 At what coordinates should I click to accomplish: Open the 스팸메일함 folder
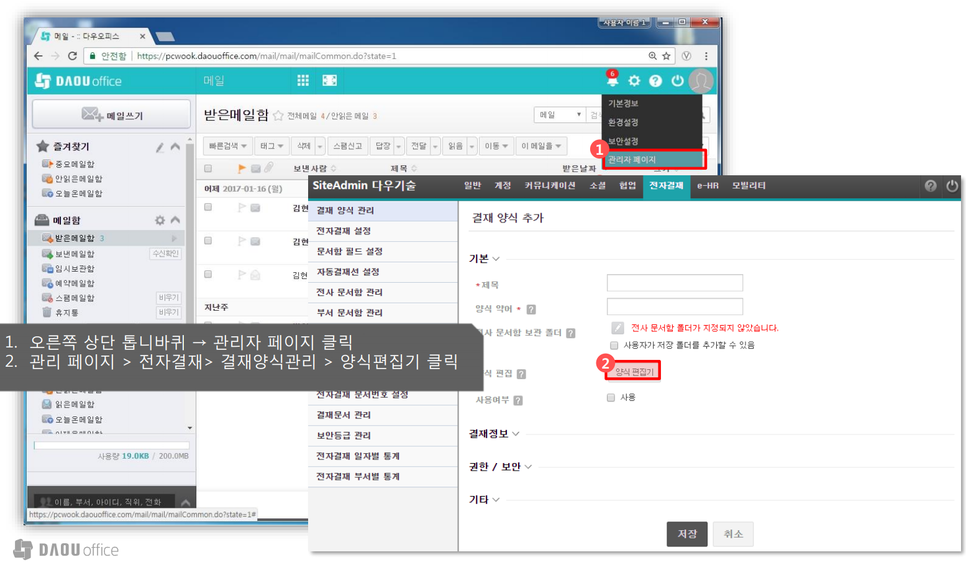pos(75,298)
